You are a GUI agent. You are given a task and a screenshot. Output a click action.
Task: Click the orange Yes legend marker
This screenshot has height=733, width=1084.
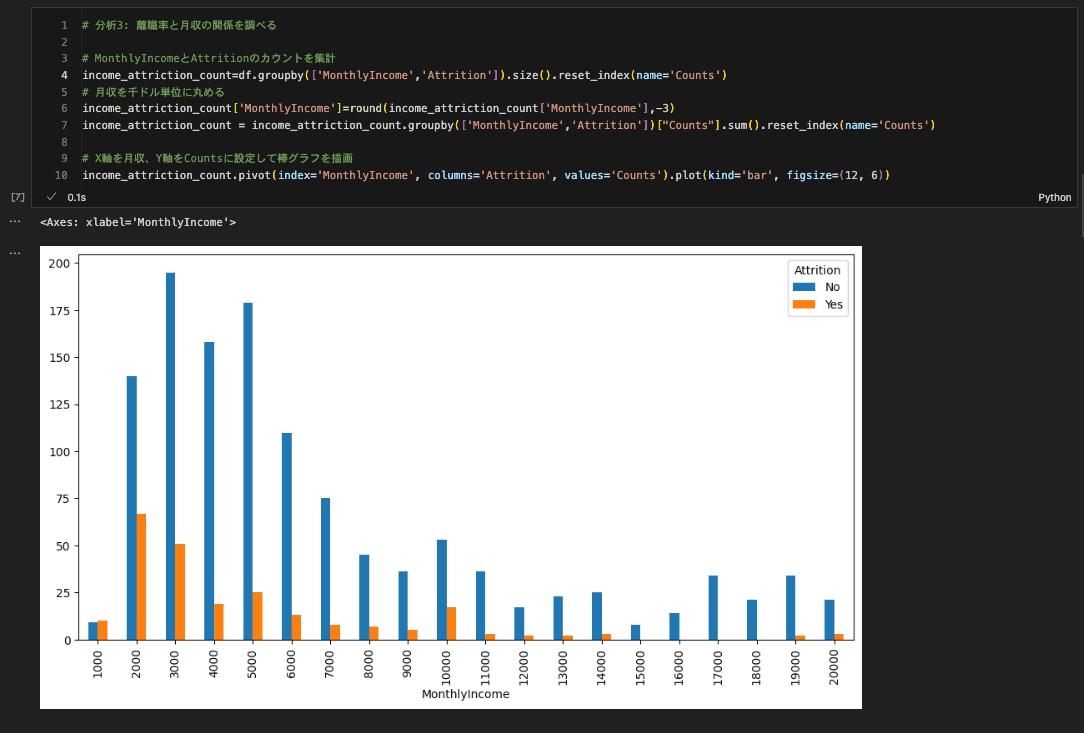tap(806, 304)
